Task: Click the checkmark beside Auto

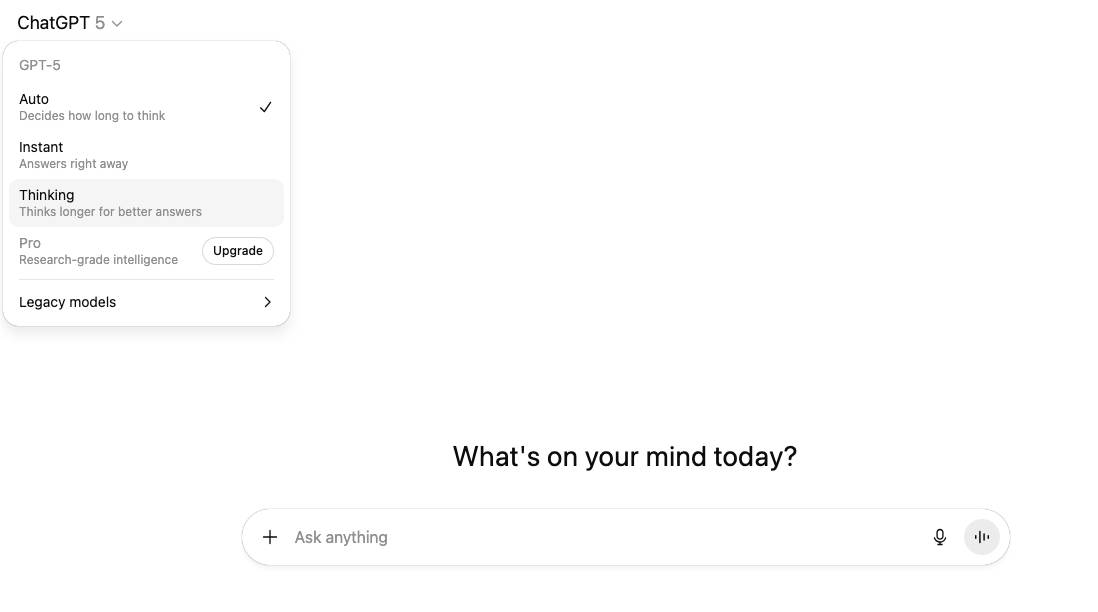Action: [x=265, y=107]
